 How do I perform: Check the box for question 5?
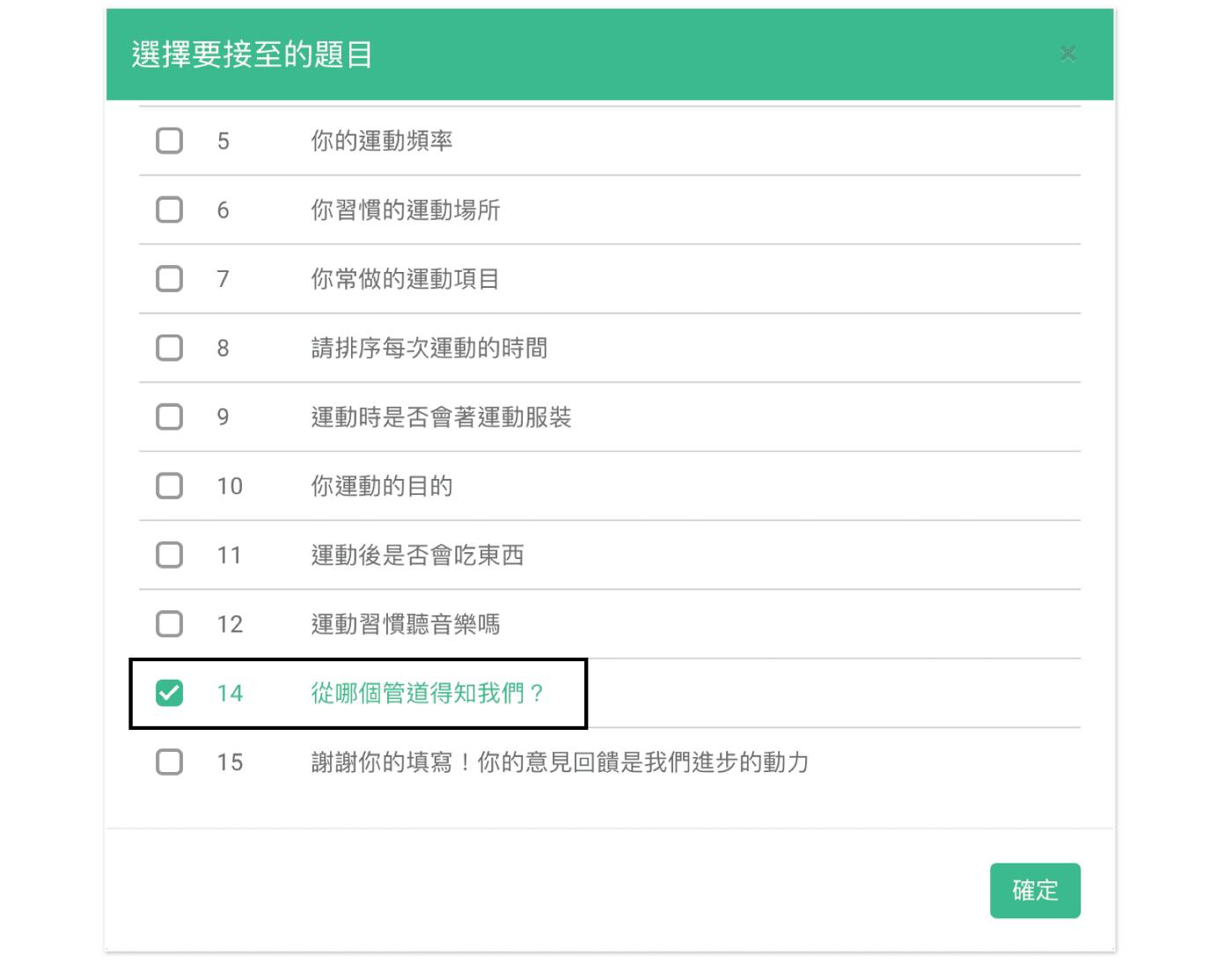coord(169,141)
